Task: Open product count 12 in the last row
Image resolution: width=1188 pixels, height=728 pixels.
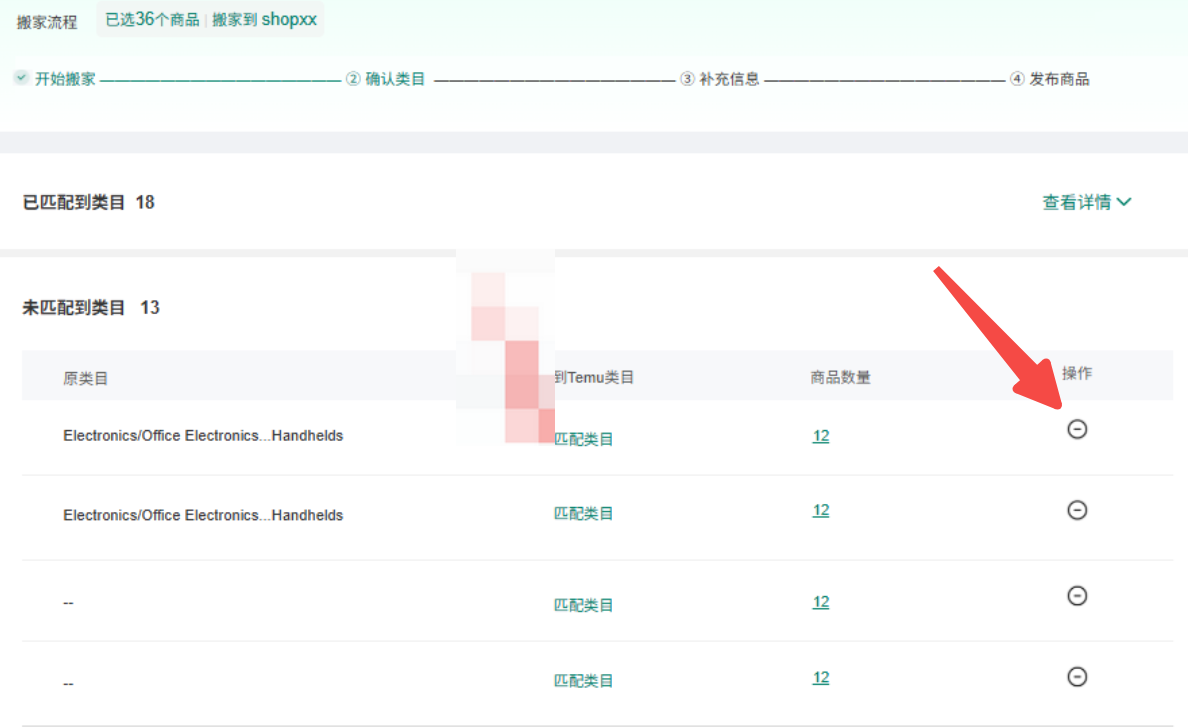Action: pyautogui.click(x=821, y=678)
